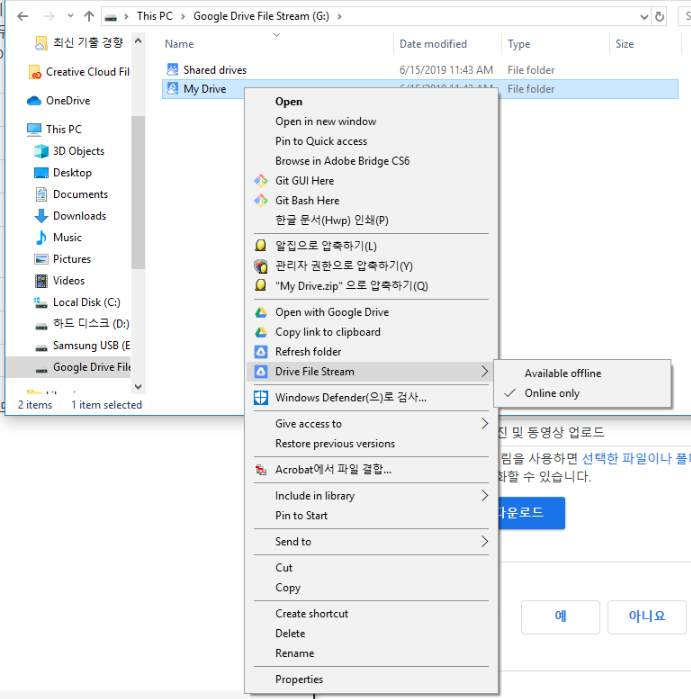Expand the Give access to submenu arrow
The width and height of the screenshot is (691, 699).
(485, 424)
